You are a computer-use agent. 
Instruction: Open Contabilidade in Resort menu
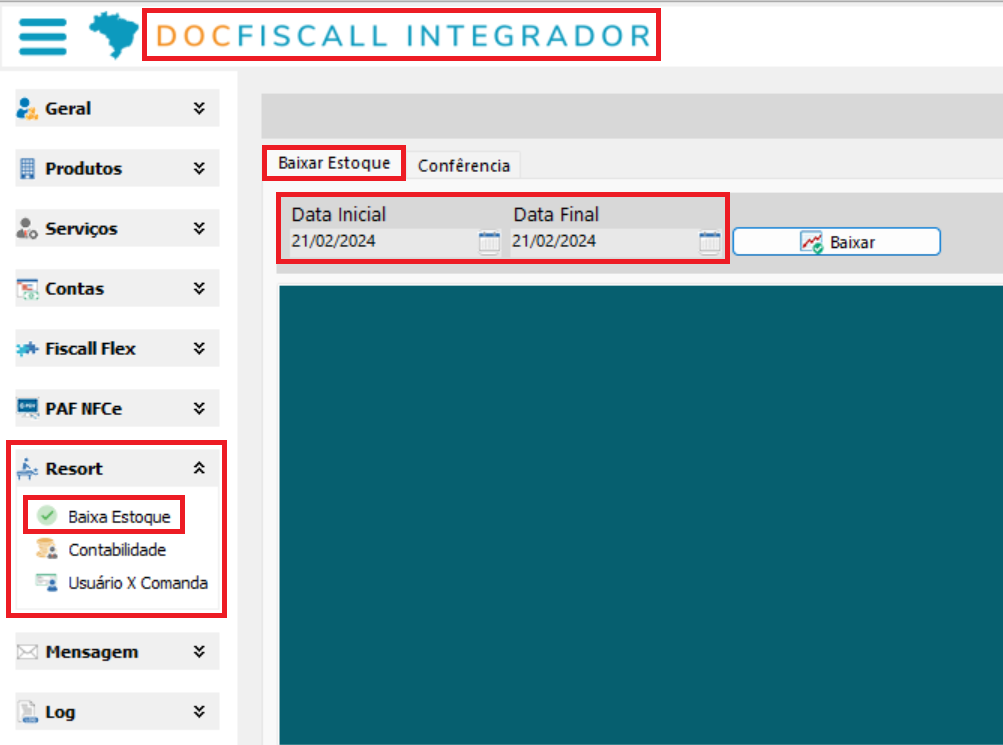tap(117, 550)
